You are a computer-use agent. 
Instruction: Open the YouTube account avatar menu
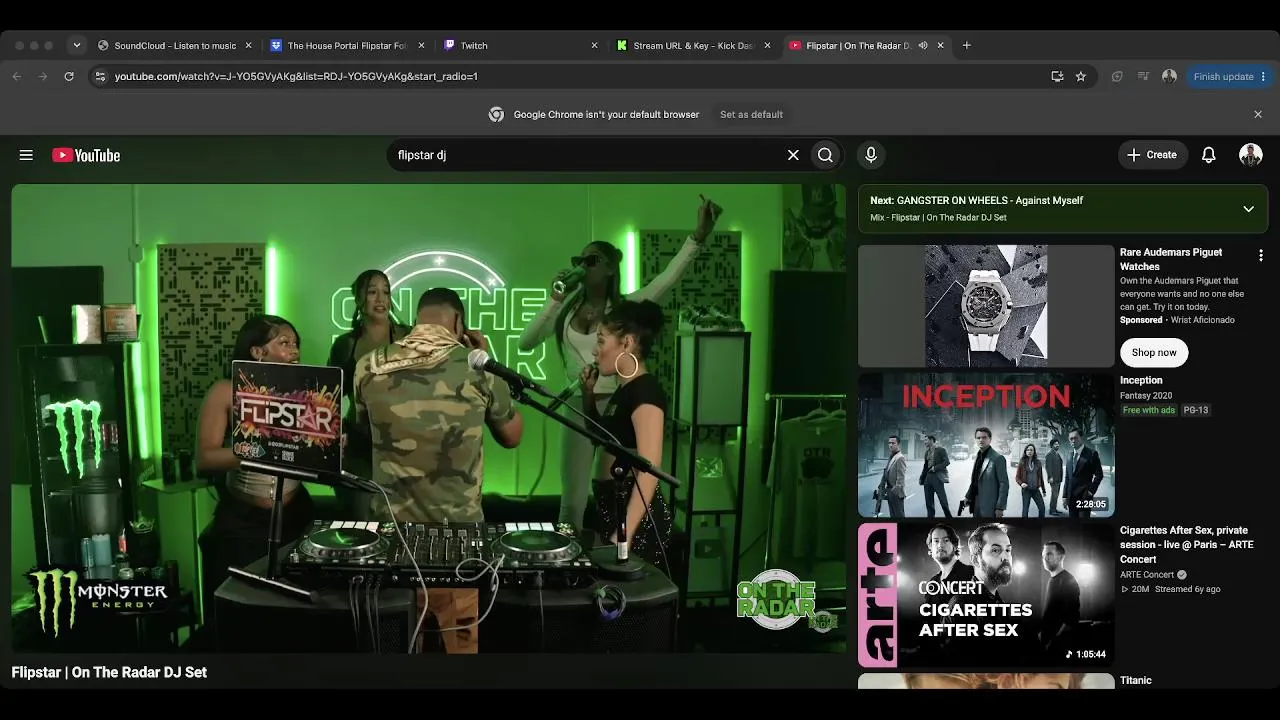pyautogui.click(x=1250, y=155)
